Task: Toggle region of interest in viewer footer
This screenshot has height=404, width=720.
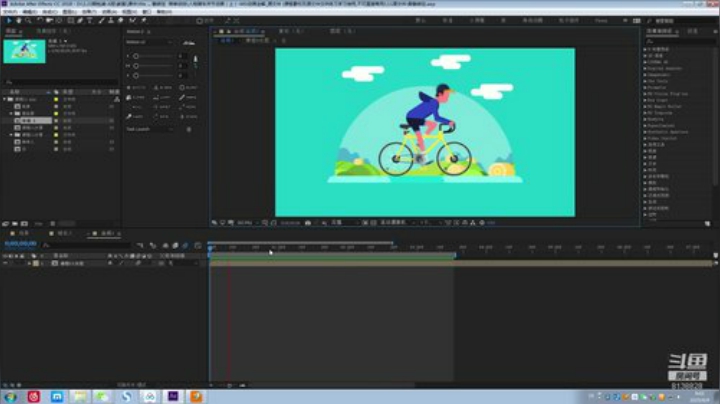Action: (x=365, y=223)
